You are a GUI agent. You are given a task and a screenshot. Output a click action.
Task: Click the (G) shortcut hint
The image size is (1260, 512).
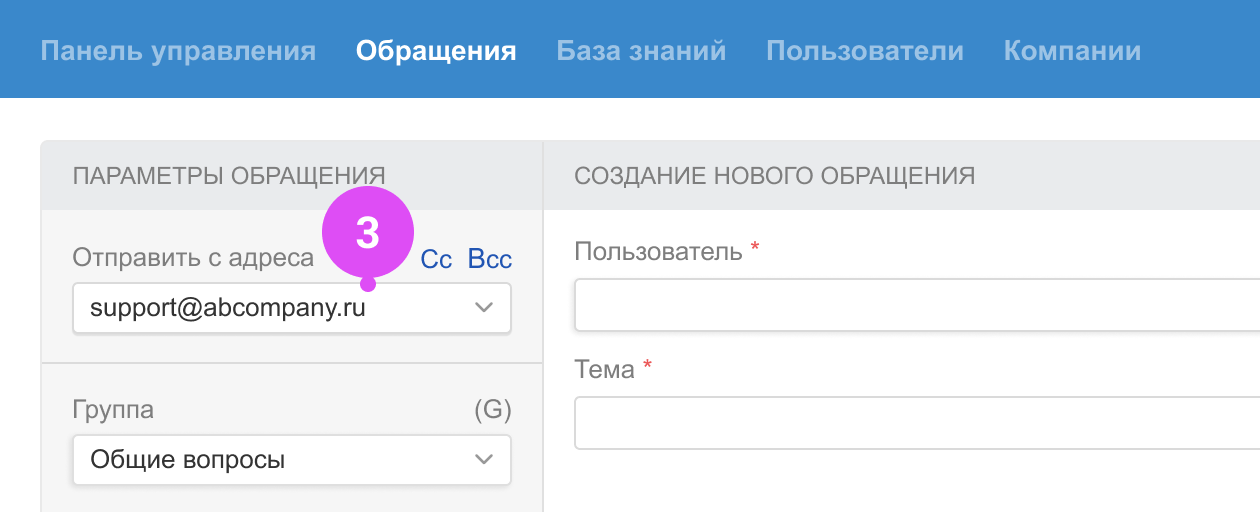491,409
